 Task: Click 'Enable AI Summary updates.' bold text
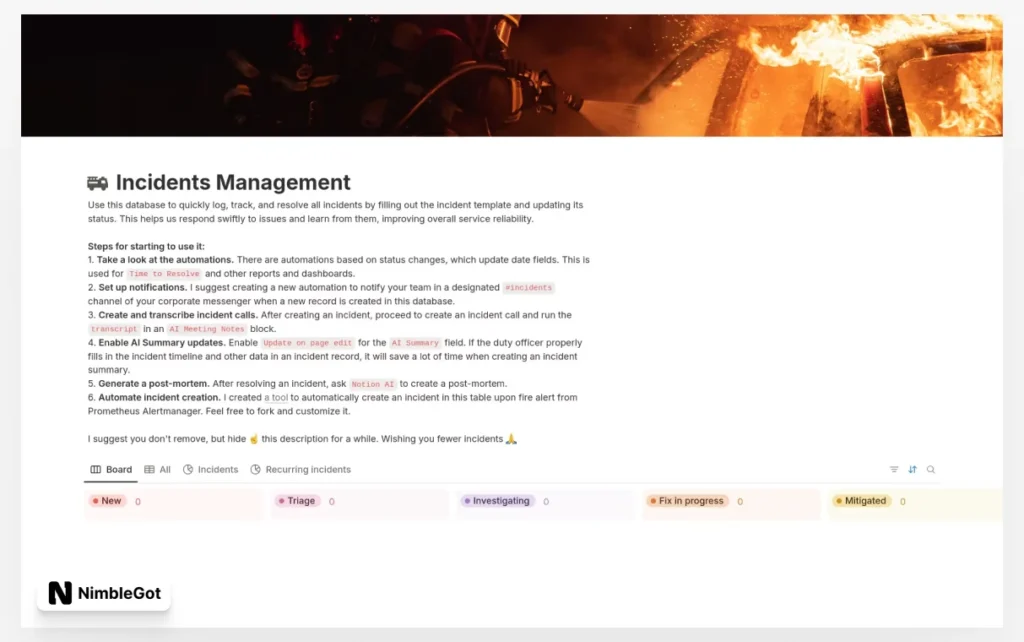click(162, 342)
